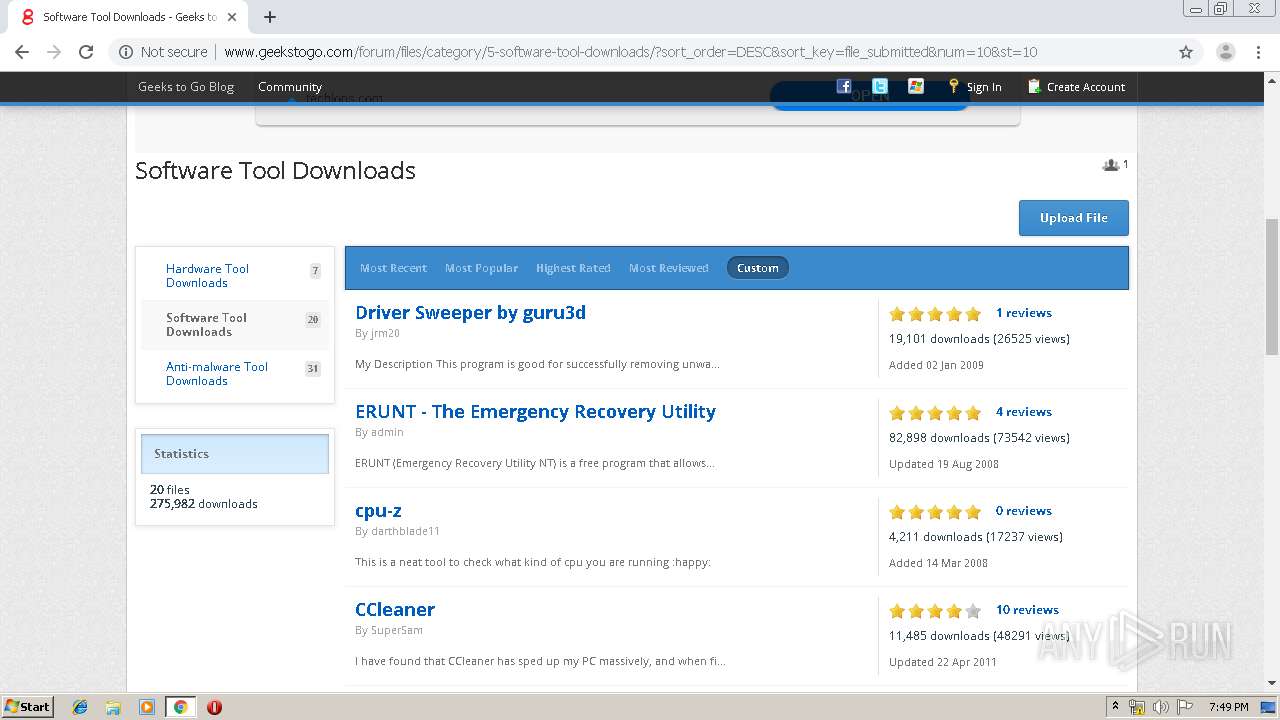
Task: Sort by the Most Reviewed tab
Action: [x=668, y=268]
